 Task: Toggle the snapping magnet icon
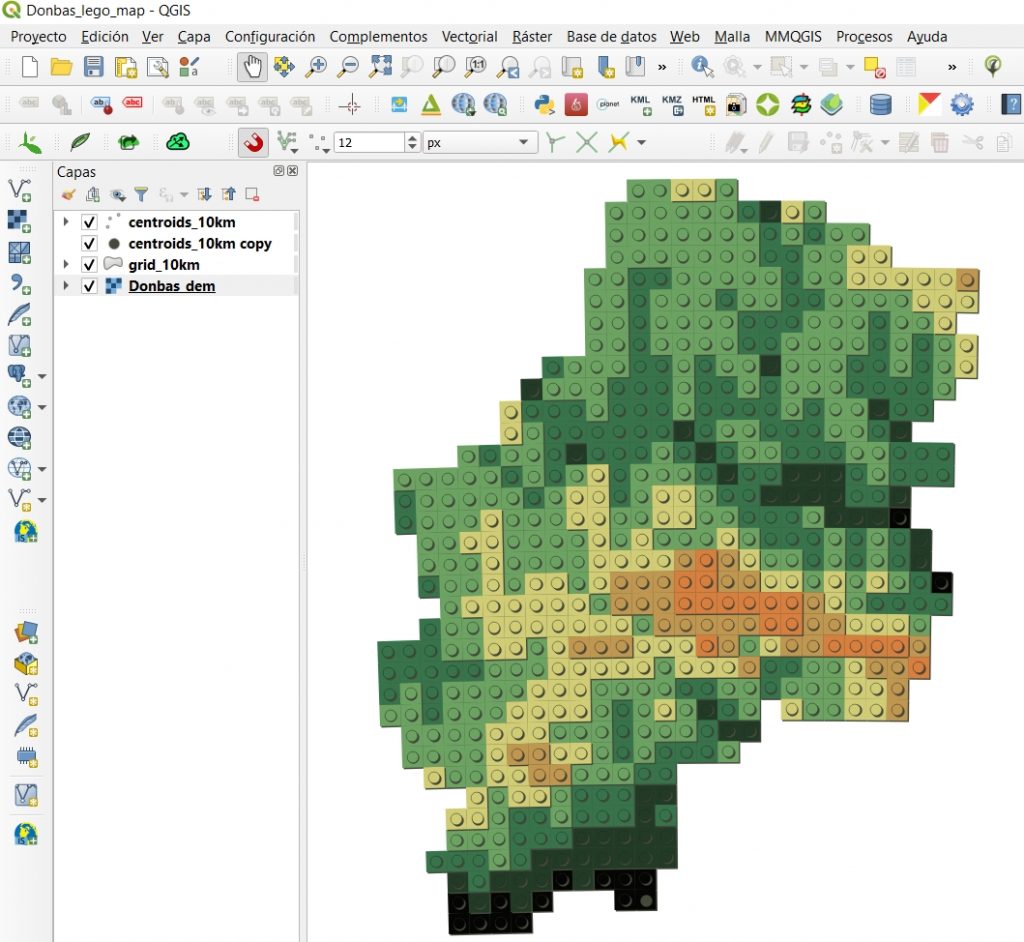click(254, 143)
